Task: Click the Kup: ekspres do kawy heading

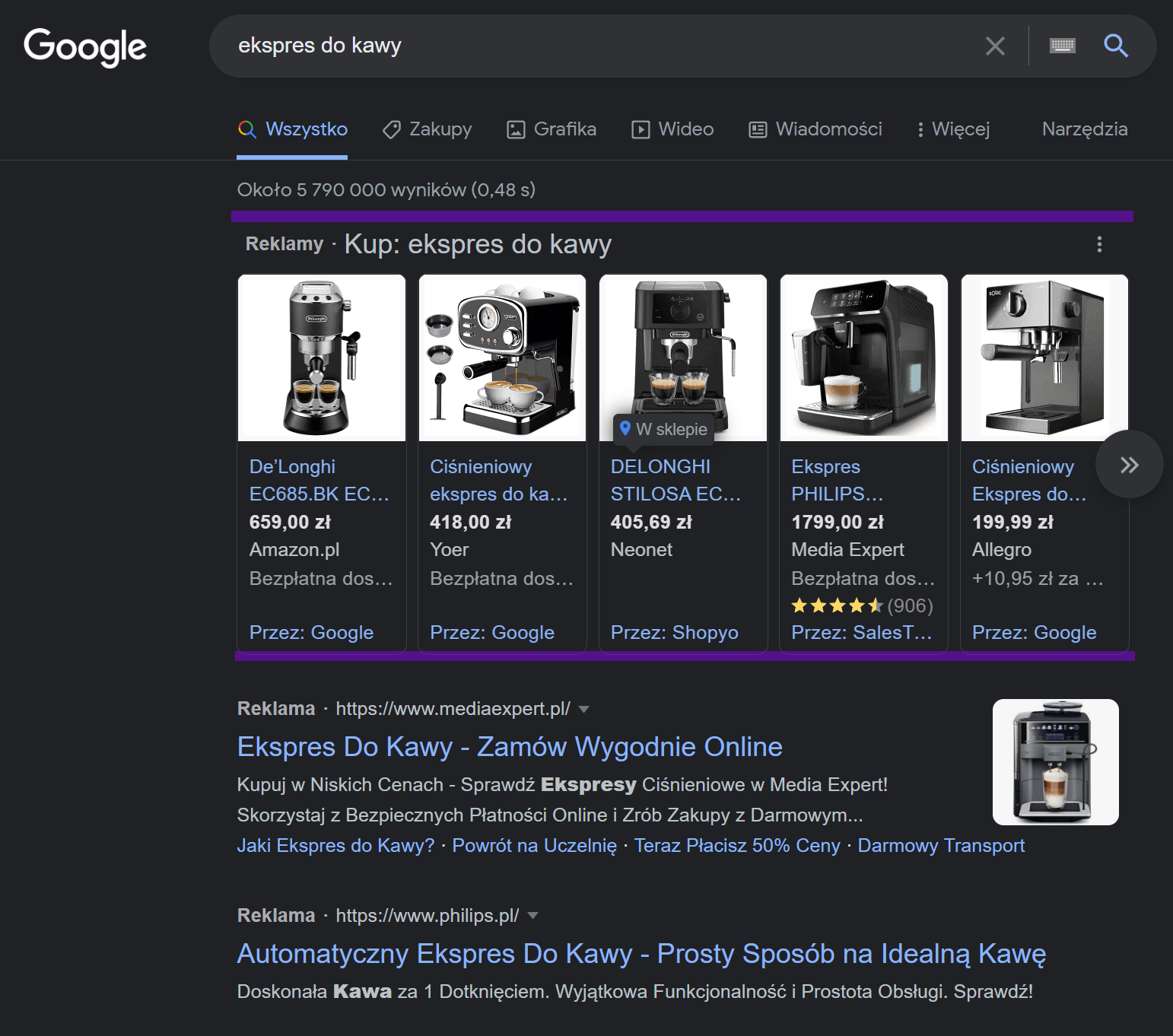Action: pyautogui.click(x=478, y=244)
